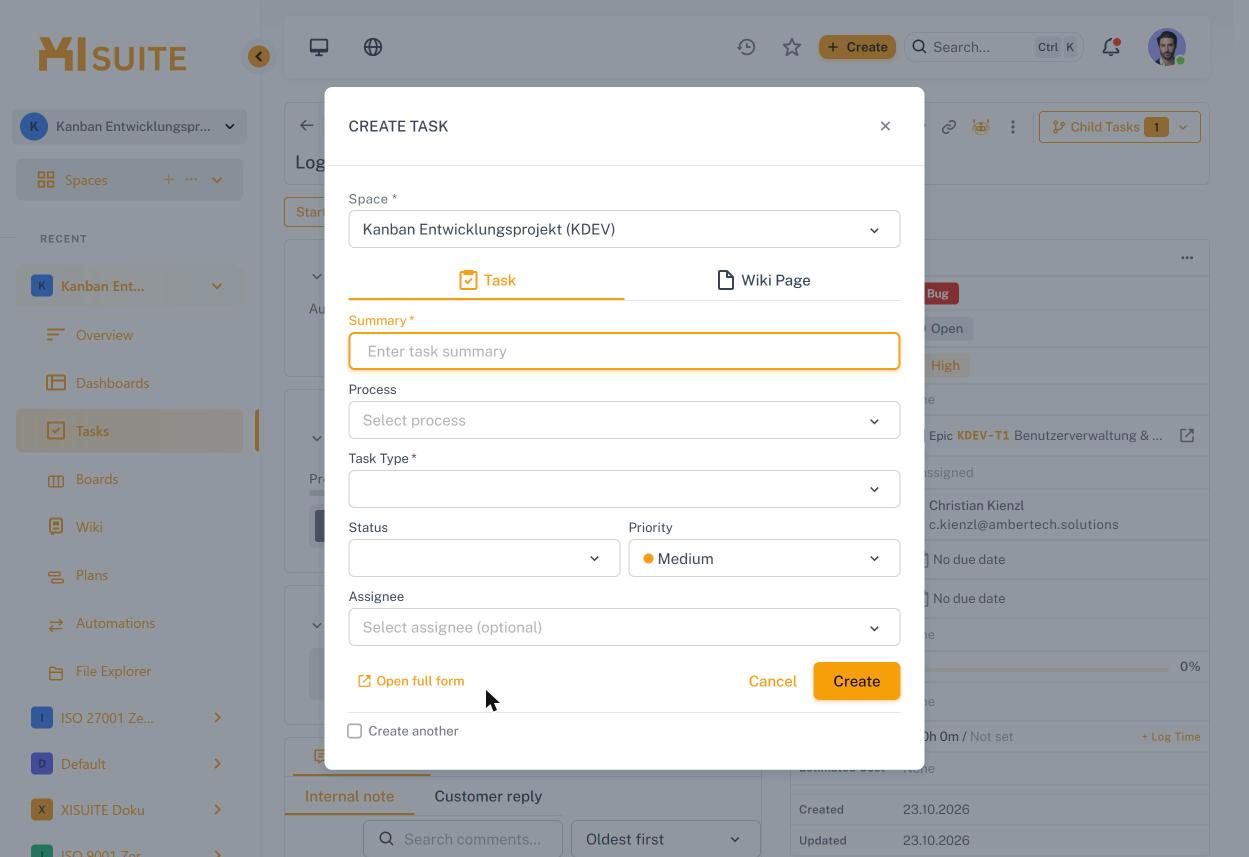Viewport: 1249px width, 857px height.
Task: Open the Priority Medium dropdown
Action: 764,558
